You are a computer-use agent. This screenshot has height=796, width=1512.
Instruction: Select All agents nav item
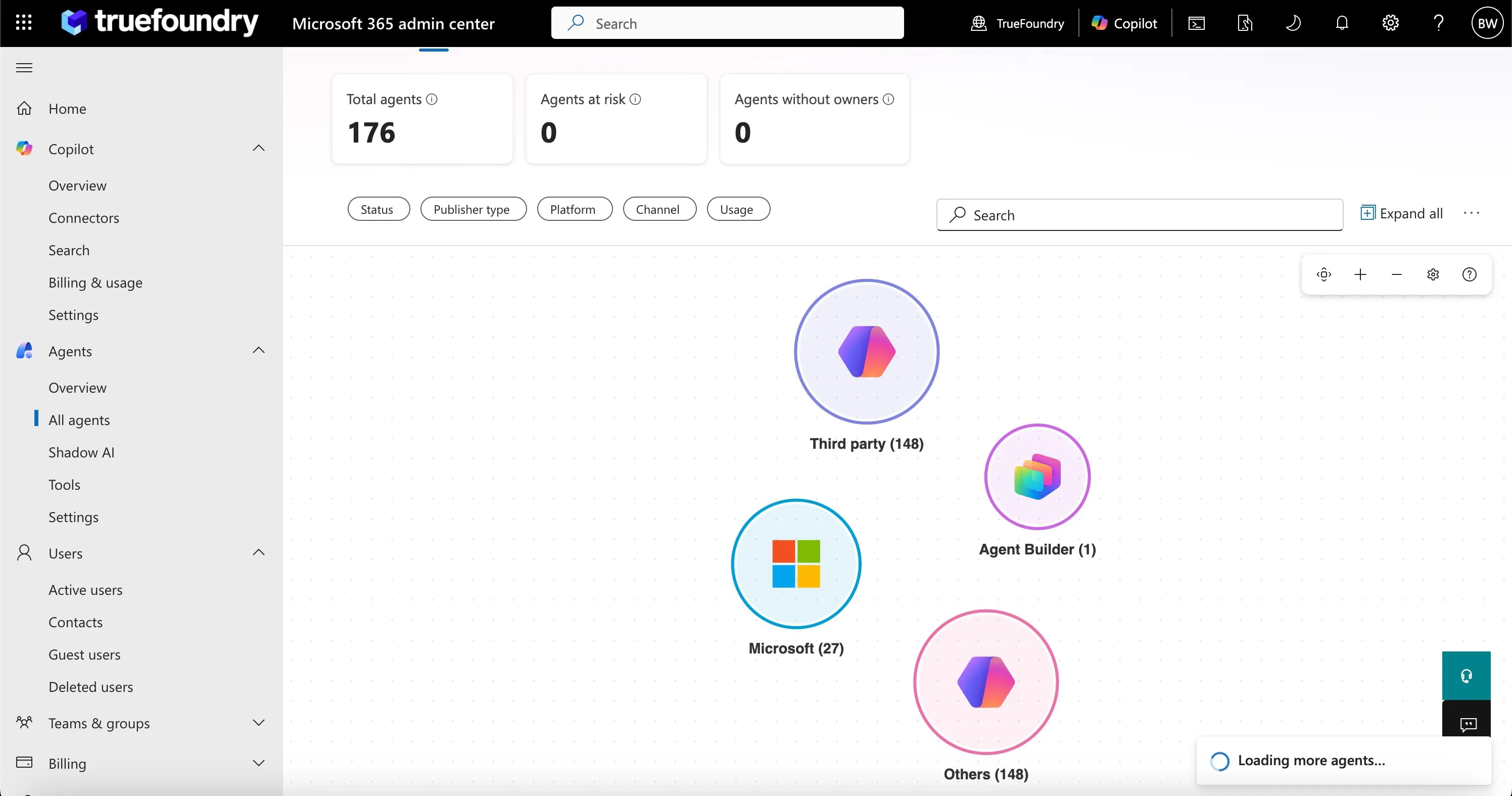(79, 419)
